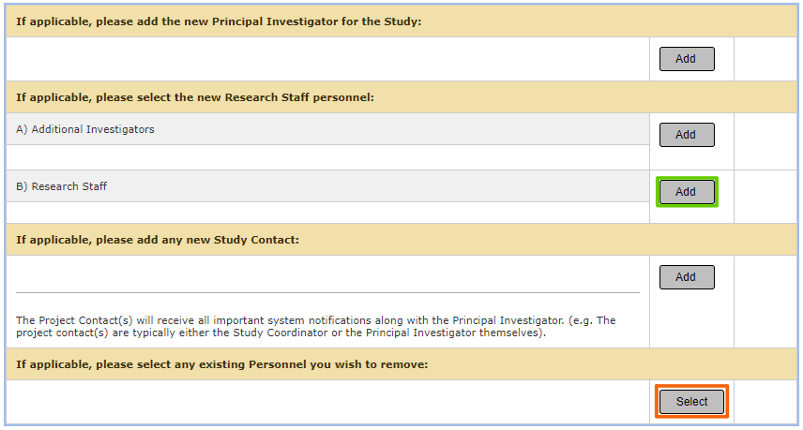
Task: Click empty list area under Additional Investigators
Action: (328, 157)
